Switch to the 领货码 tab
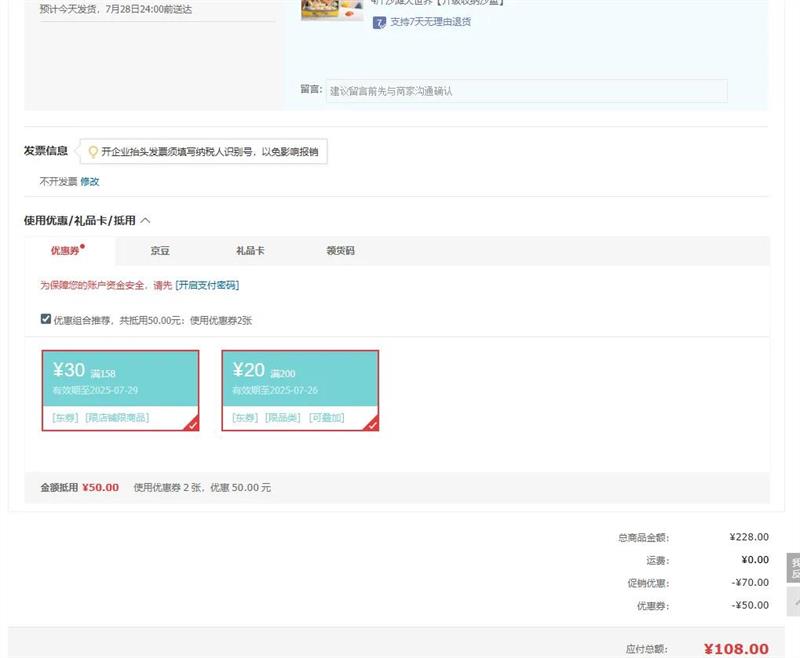Screen dimensions: 800x658 (x=340, y=251)
